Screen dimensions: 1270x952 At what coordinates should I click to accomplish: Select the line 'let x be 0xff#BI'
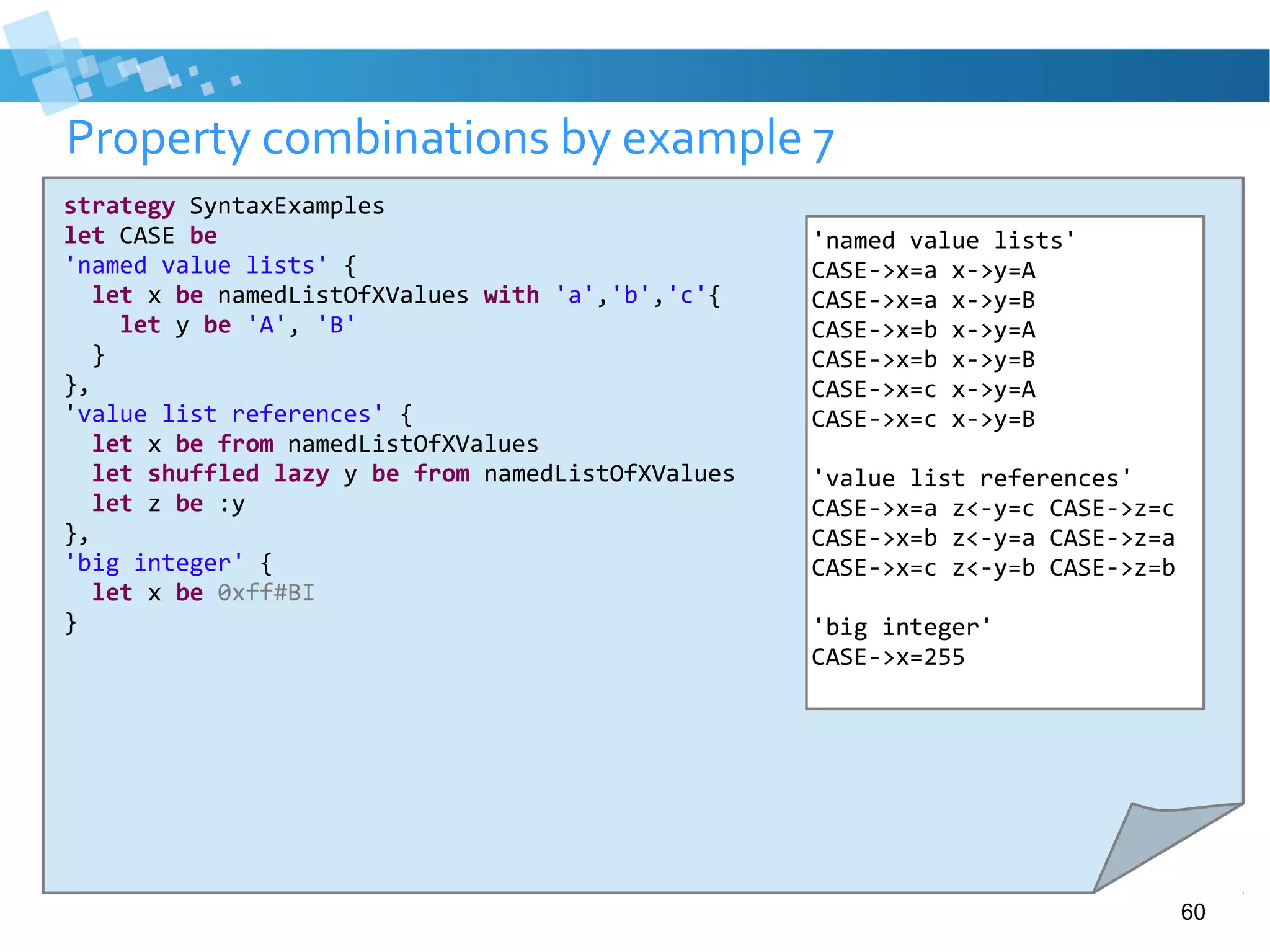[x=203, y=593]
